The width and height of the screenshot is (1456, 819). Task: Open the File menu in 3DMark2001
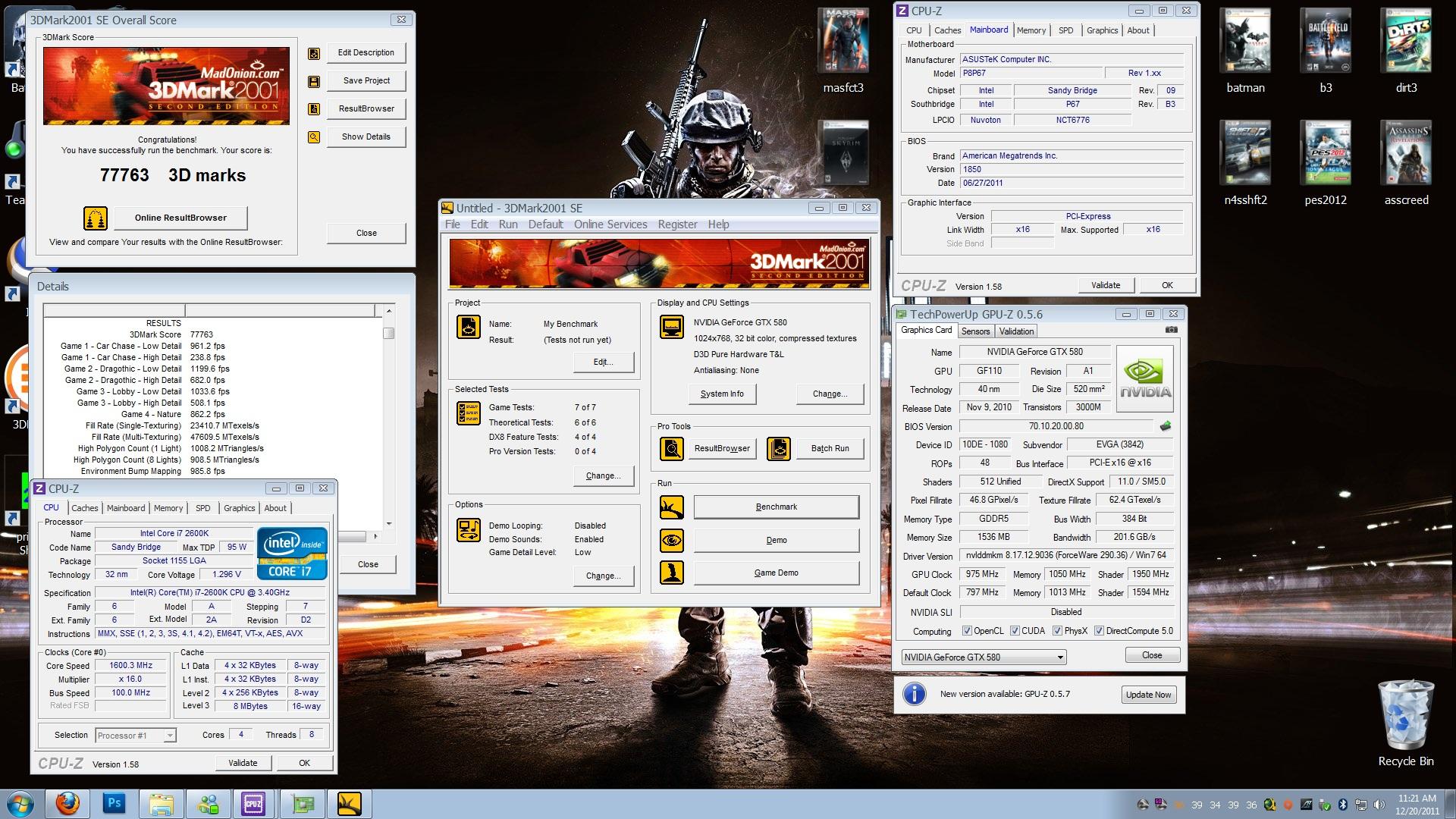pyautogui.click(x=453, y=224)
